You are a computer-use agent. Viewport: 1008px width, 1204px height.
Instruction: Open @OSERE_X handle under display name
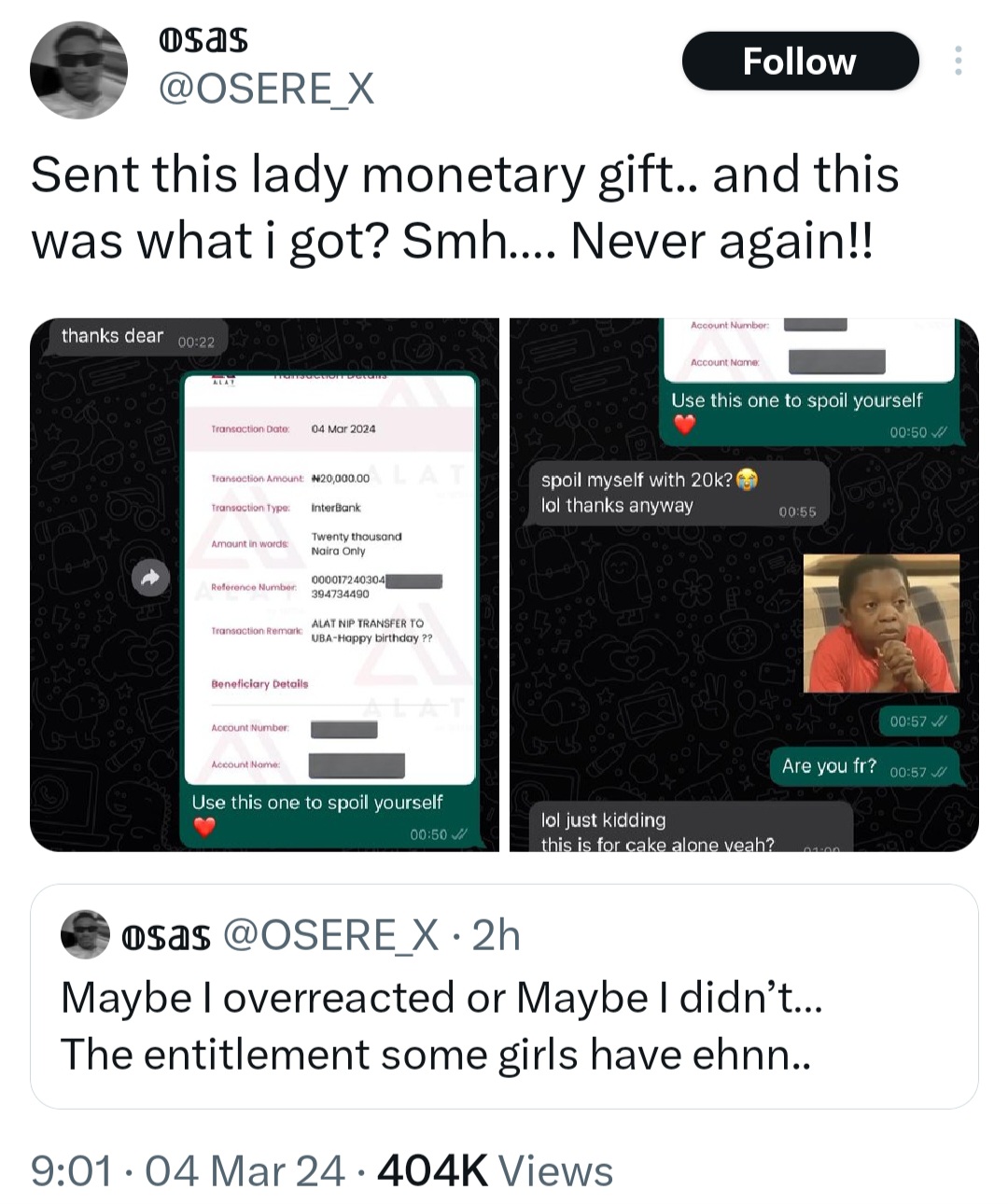click(x=267, y=90)
